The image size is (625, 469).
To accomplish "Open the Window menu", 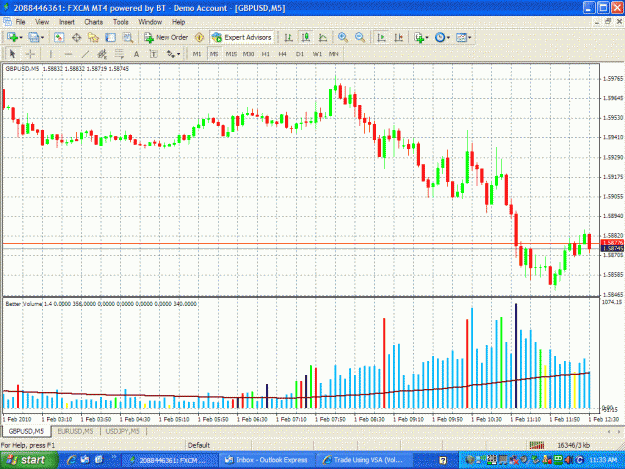I will [x=150, y=22].
